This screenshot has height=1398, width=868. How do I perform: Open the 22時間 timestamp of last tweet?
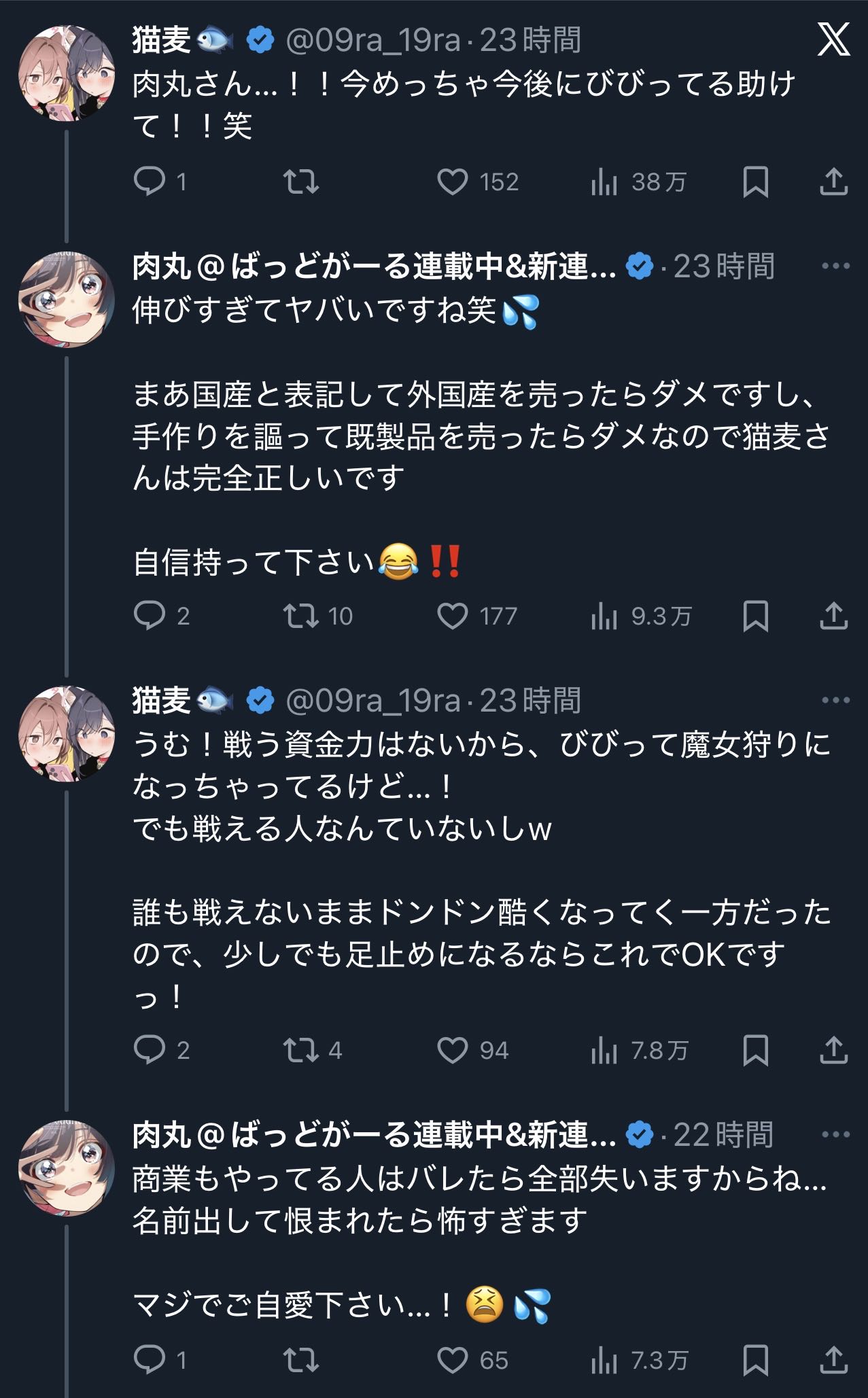(x=723, y=1135)
